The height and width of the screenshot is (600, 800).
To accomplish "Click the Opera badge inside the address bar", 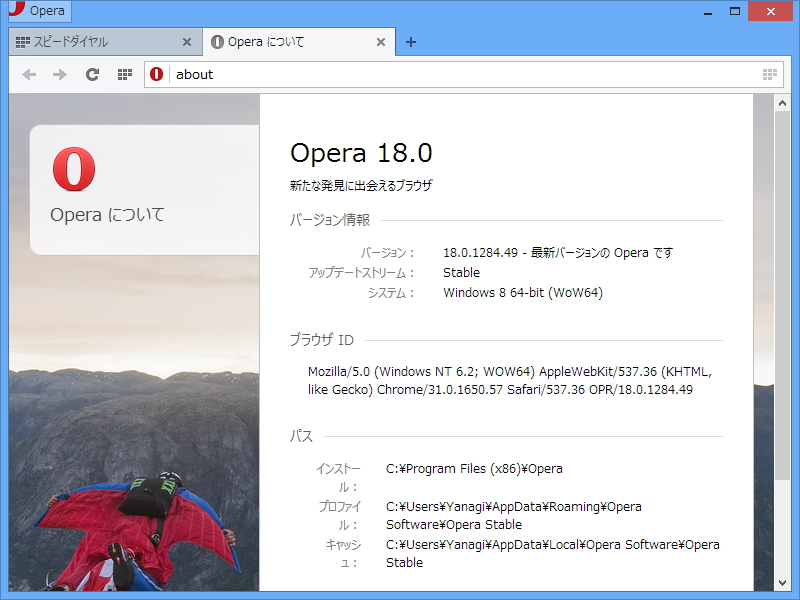I will [x=155, y=73].
